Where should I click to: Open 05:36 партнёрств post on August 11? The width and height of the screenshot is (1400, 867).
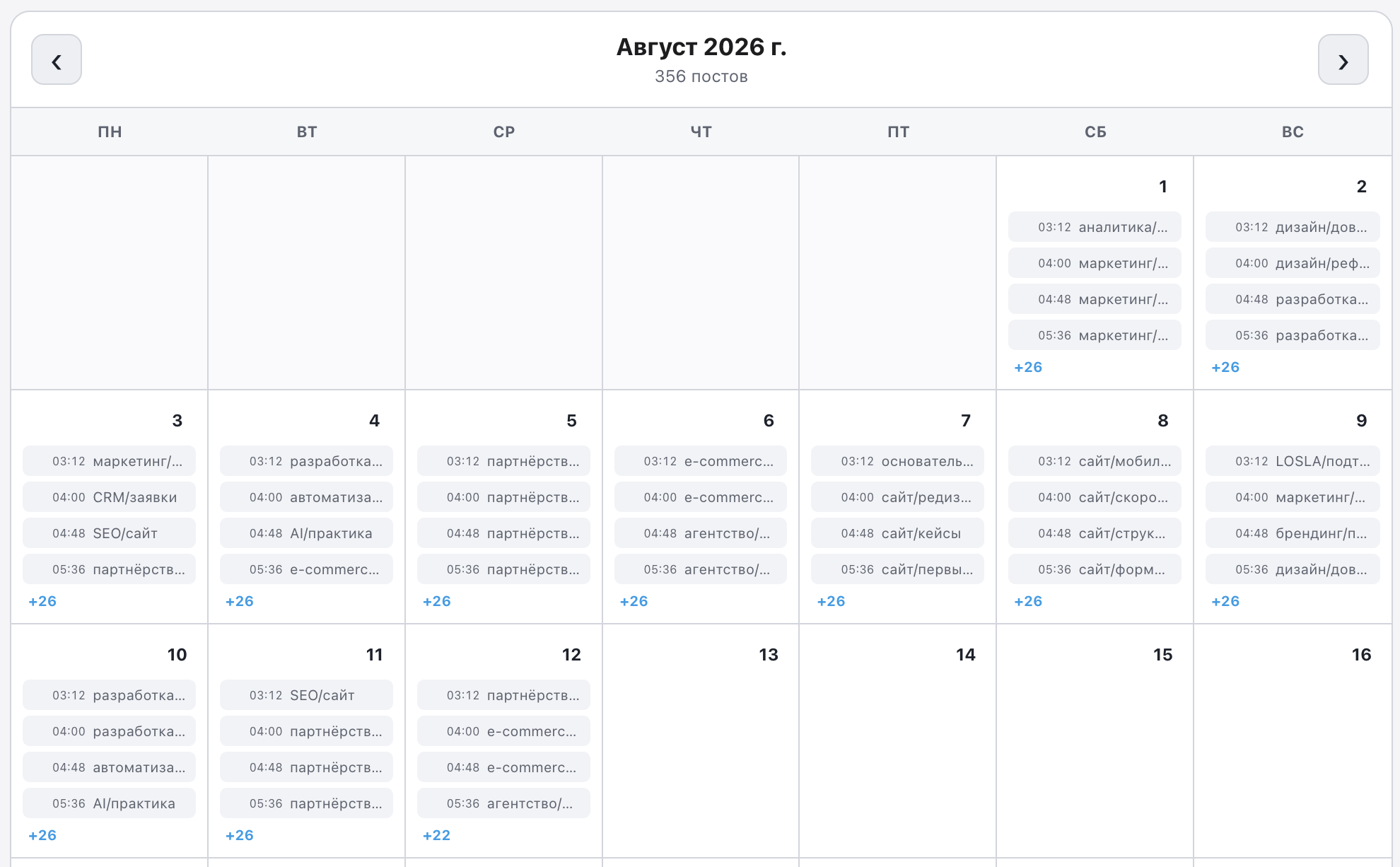coord(306,803)
